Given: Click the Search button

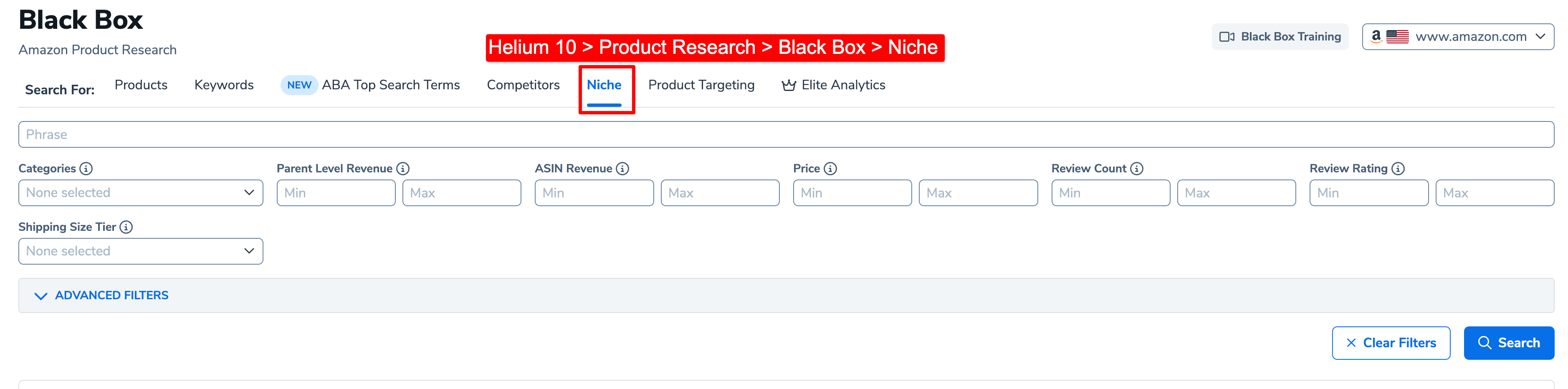Looking at the screenshot, I should pos(1508,343).
